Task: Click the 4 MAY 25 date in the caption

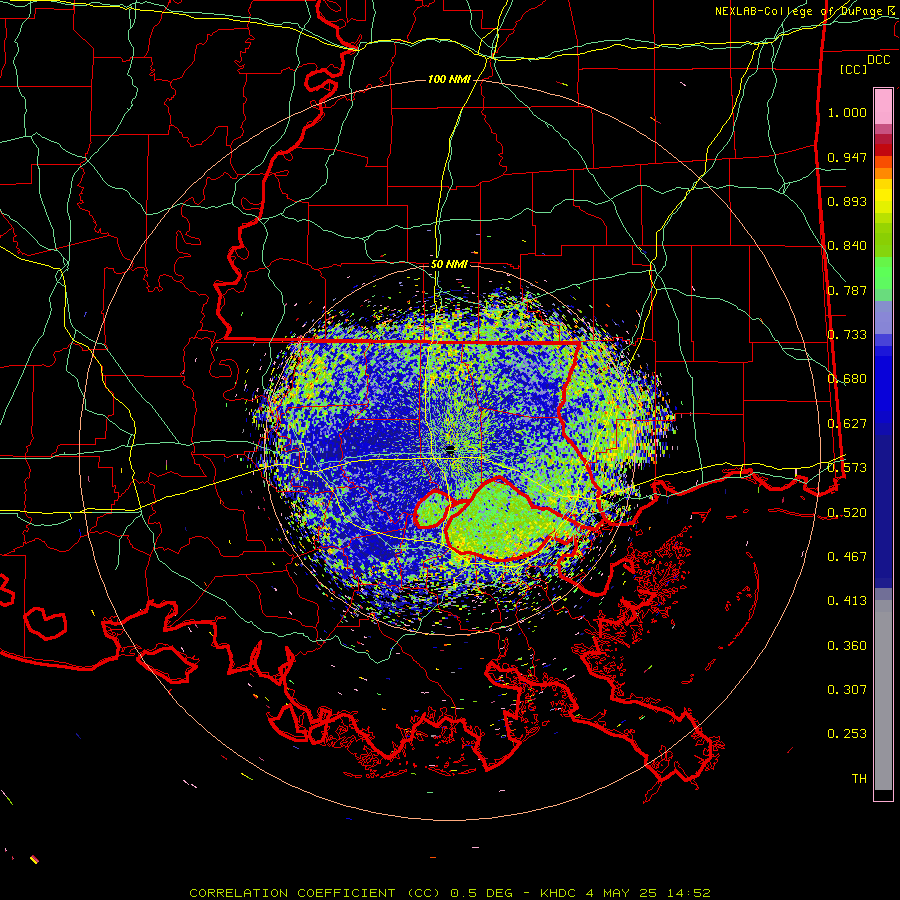Action: 622,893
